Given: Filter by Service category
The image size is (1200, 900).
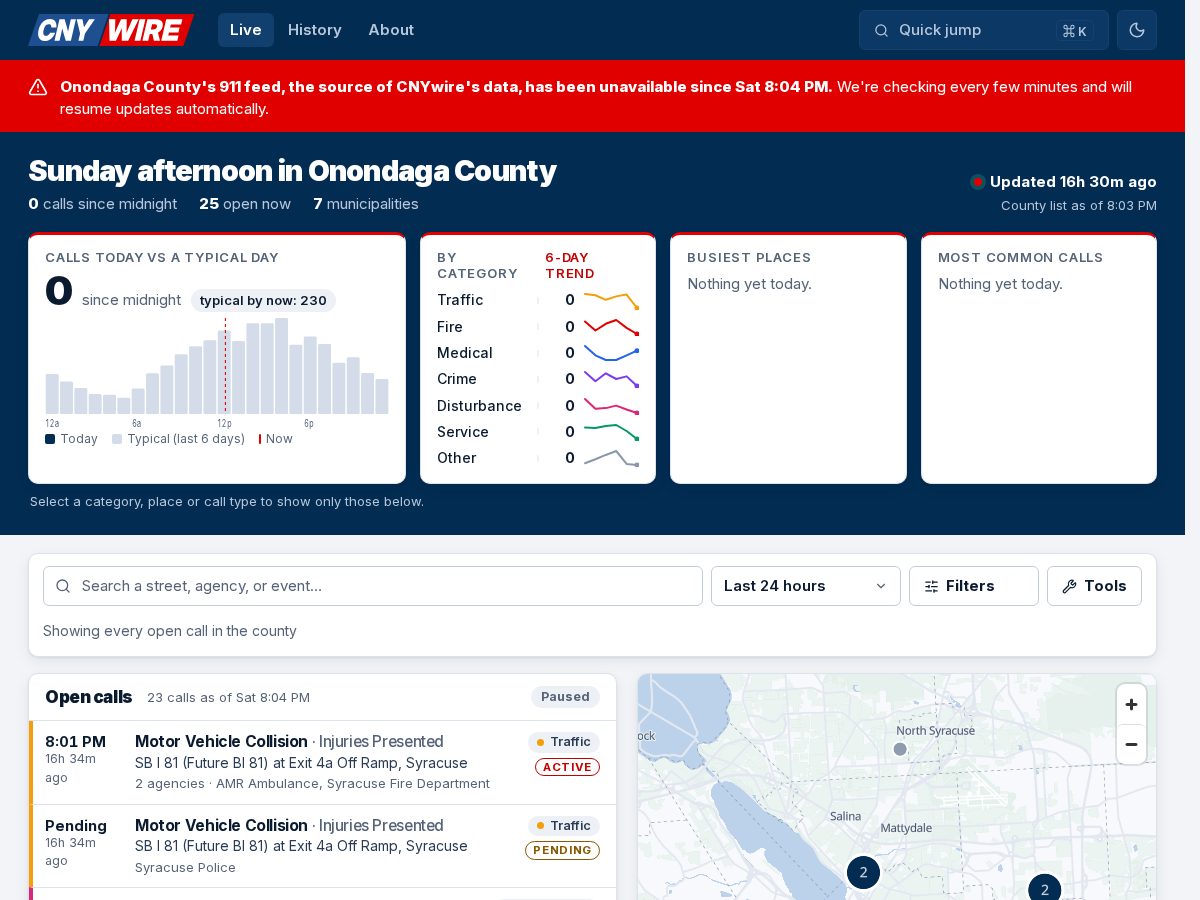Looking at the screenshot, I should click(538, 432).
